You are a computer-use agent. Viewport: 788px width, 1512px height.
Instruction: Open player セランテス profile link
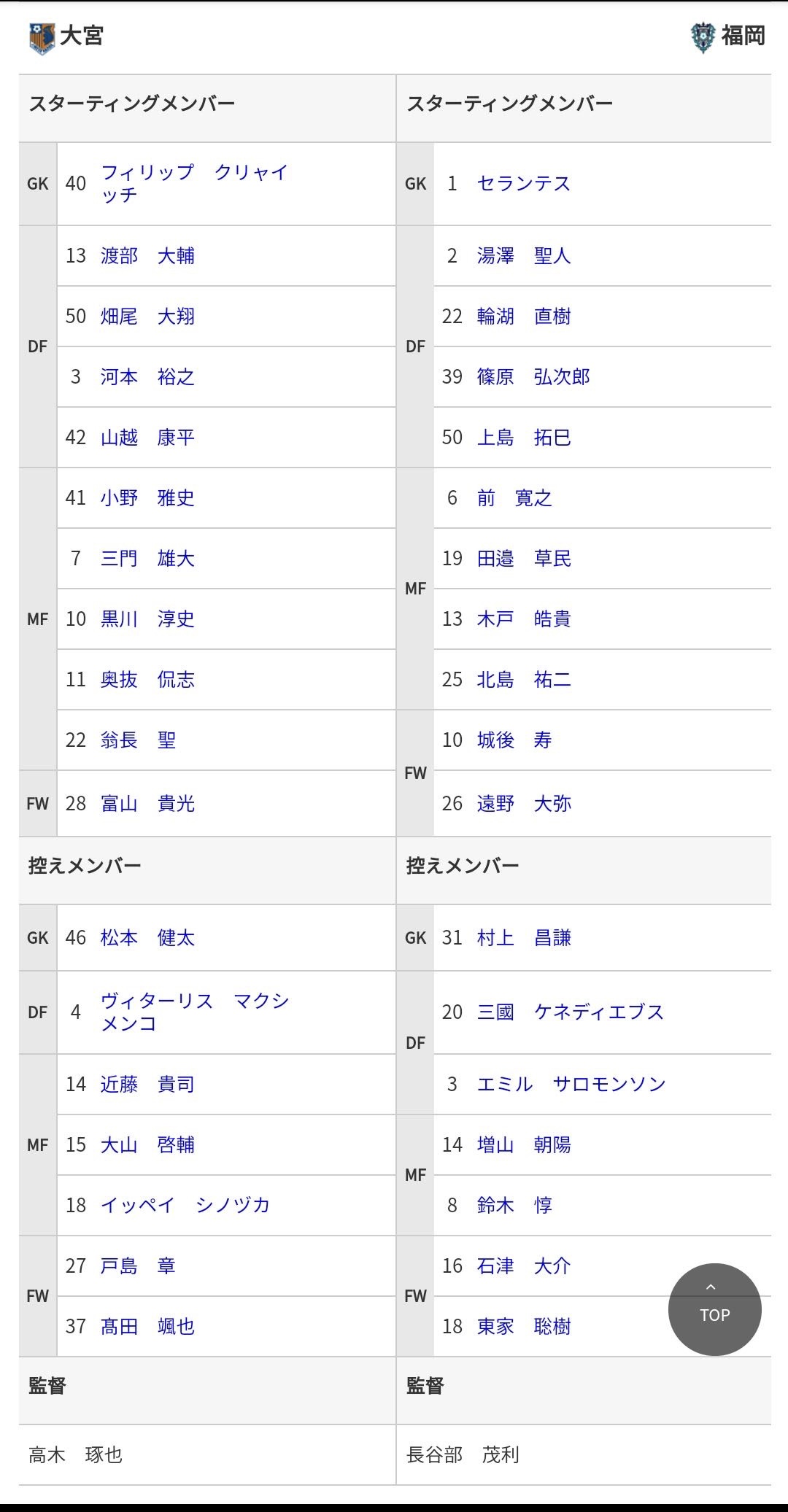click(524, 184)
